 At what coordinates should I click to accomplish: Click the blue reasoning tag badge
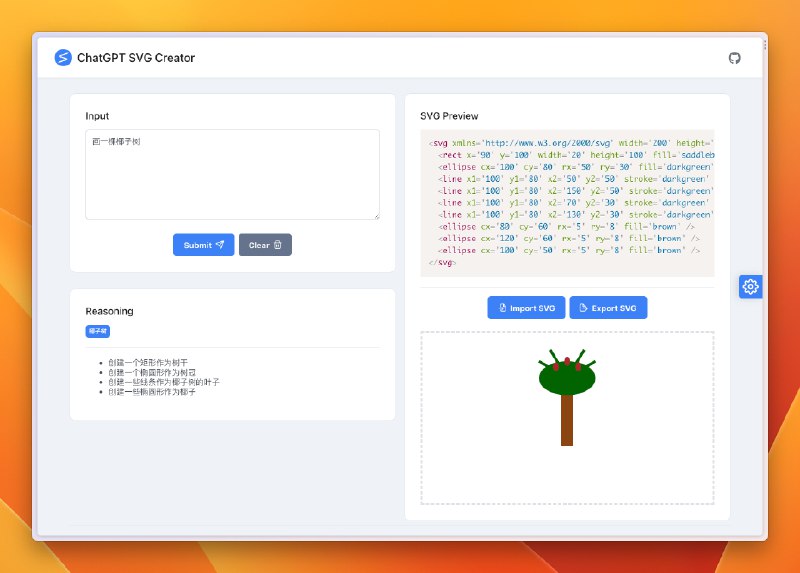pyautogui.click(x=97, y=331)
